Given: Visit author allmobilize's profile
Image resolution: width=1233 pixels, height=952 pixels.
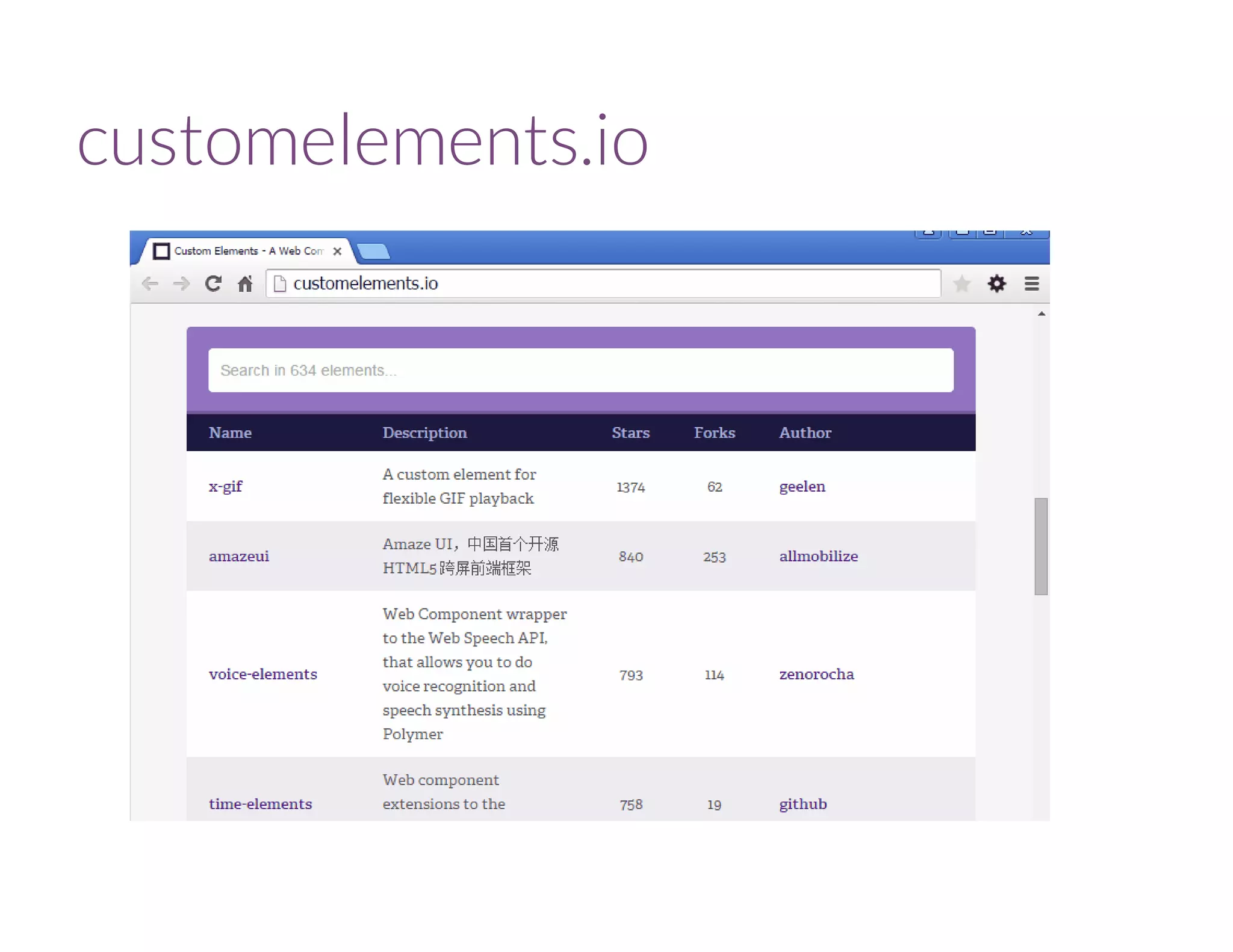Looking at the screenshot, I should pyautogui.click(x=818, y=556).
